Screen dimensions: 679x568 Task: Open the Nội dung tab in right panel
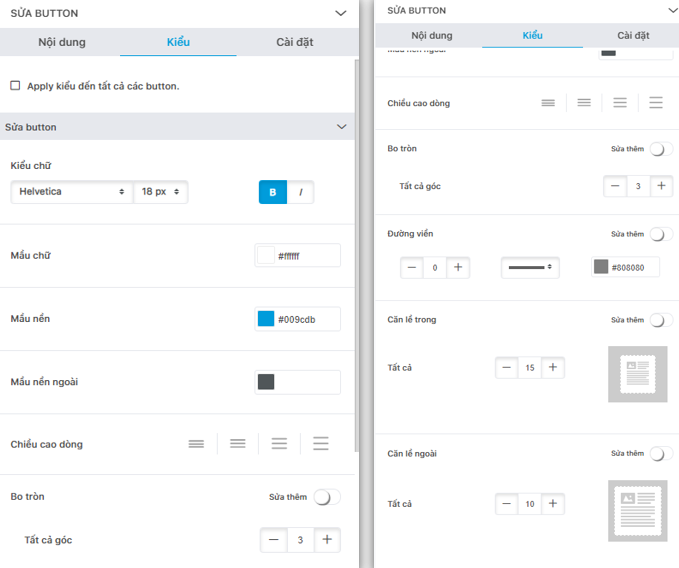coord(432,36)
